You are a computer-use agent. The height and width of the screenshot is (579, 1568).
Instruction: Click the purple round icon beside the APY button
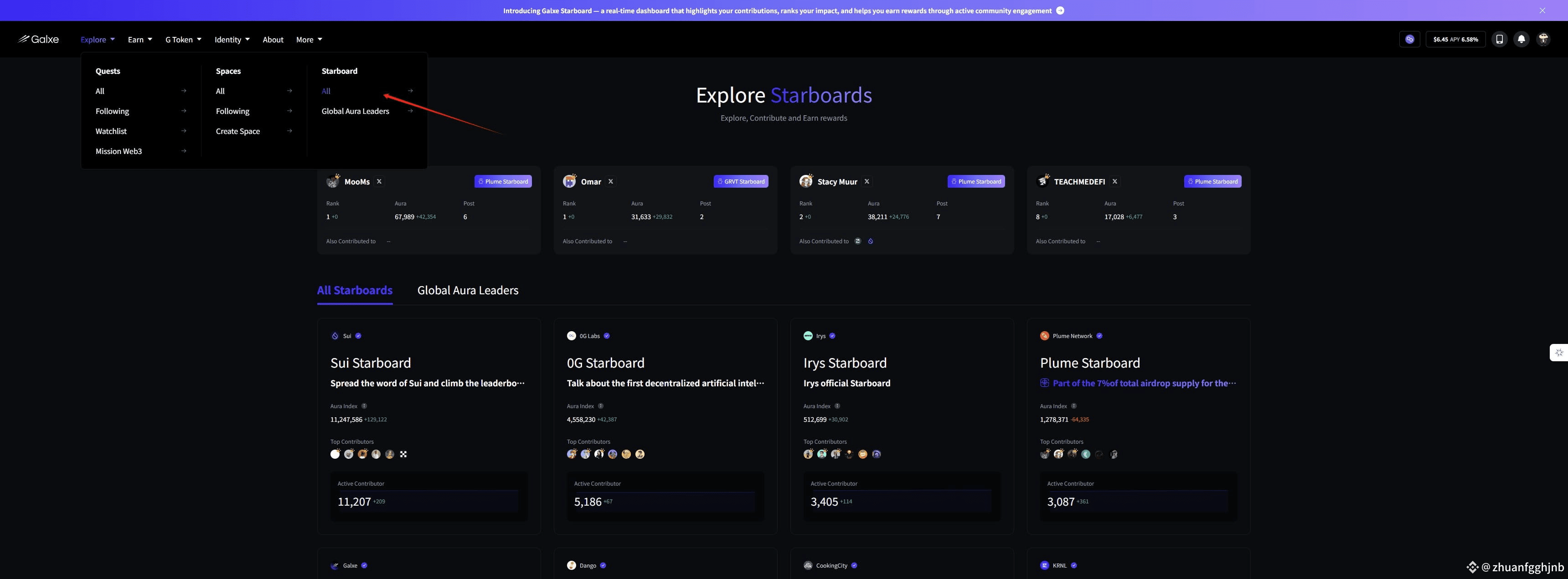click(1410, 40)
